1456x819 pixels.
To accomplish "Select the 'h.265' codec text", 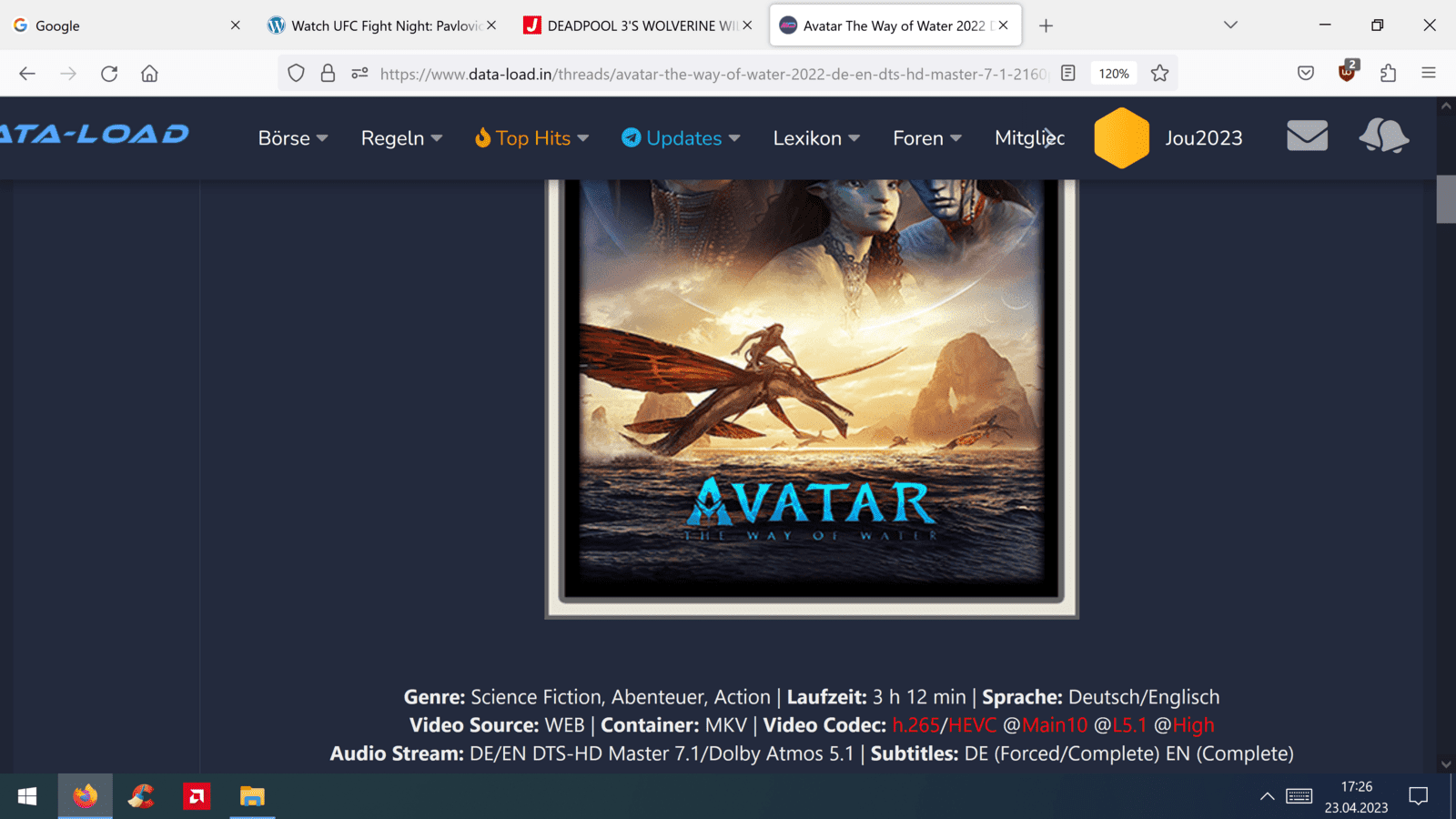I will pyautogui.click(x=915, y=725).
